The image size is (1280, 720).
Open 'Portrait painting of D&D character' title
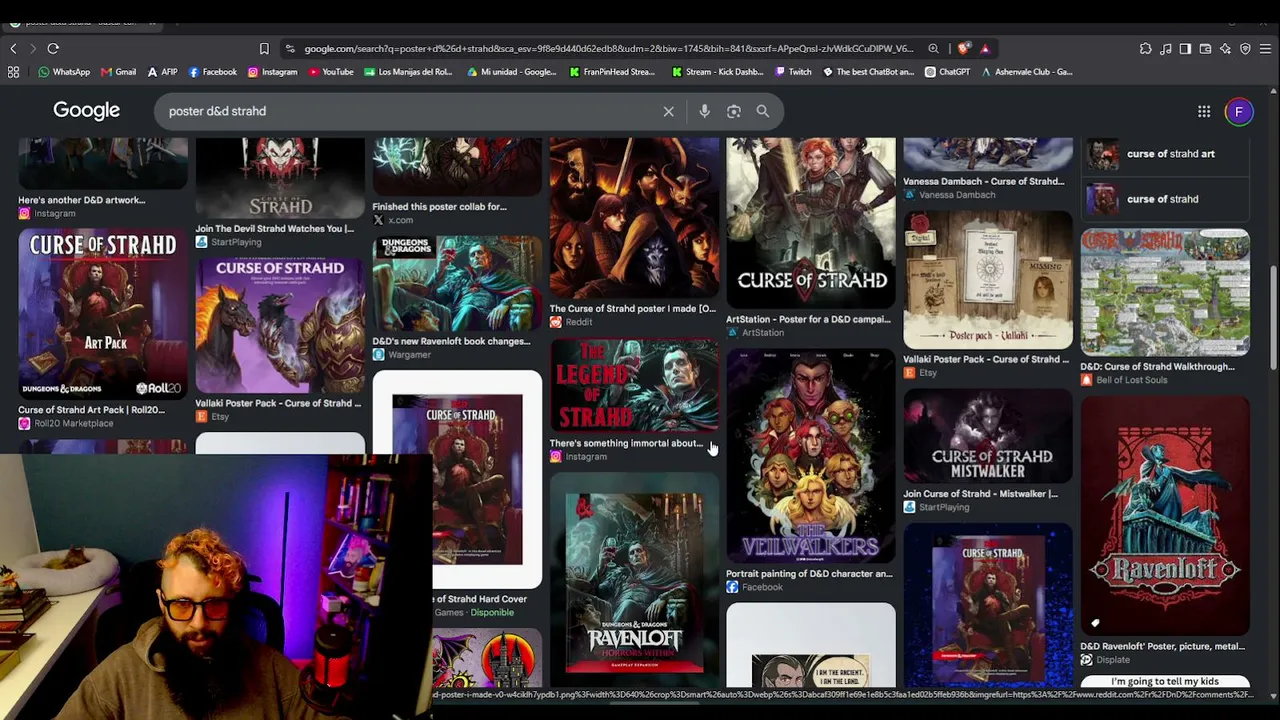click(809, 574)
